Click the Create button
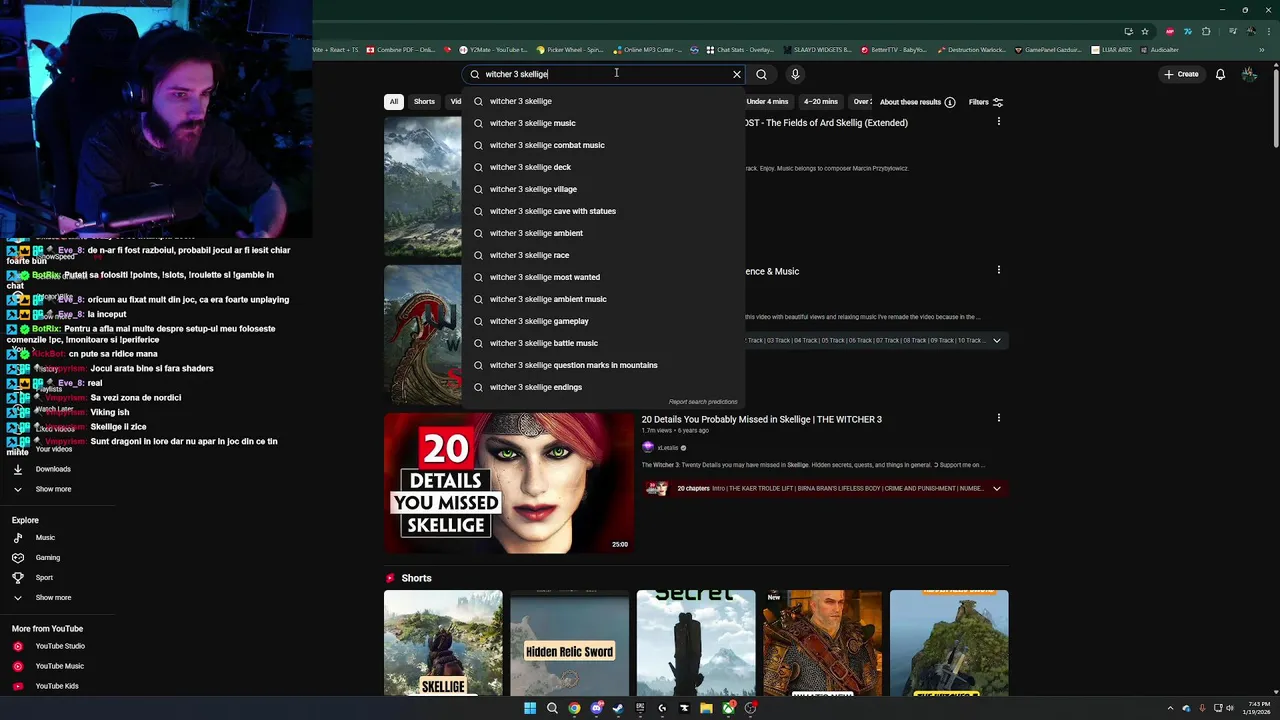1280x720 pixels. coord(1180,74)
